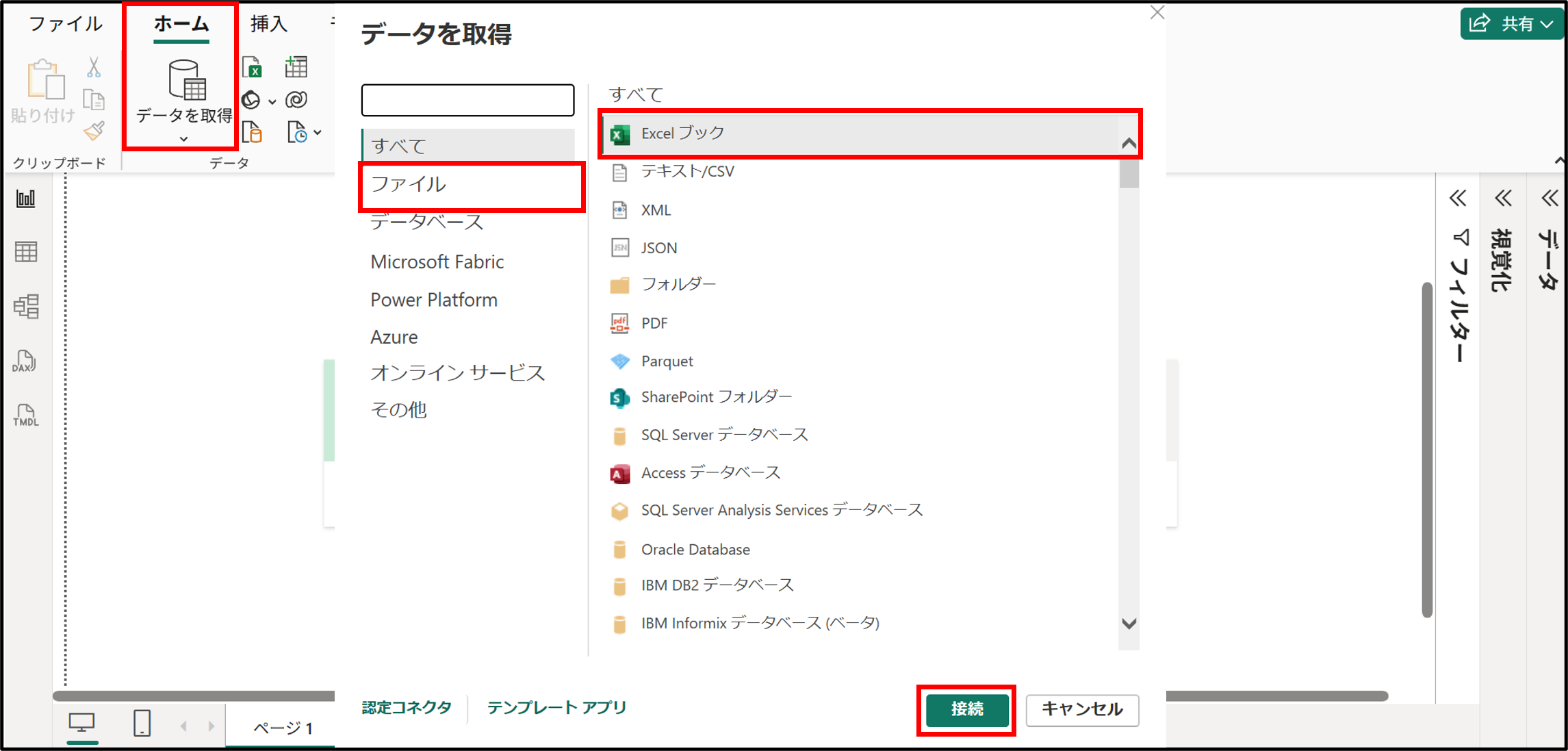The height and width of the screenshot is (751, 1568).
Task: Click the cut scissors icon
Action: (x=94, y=67)
